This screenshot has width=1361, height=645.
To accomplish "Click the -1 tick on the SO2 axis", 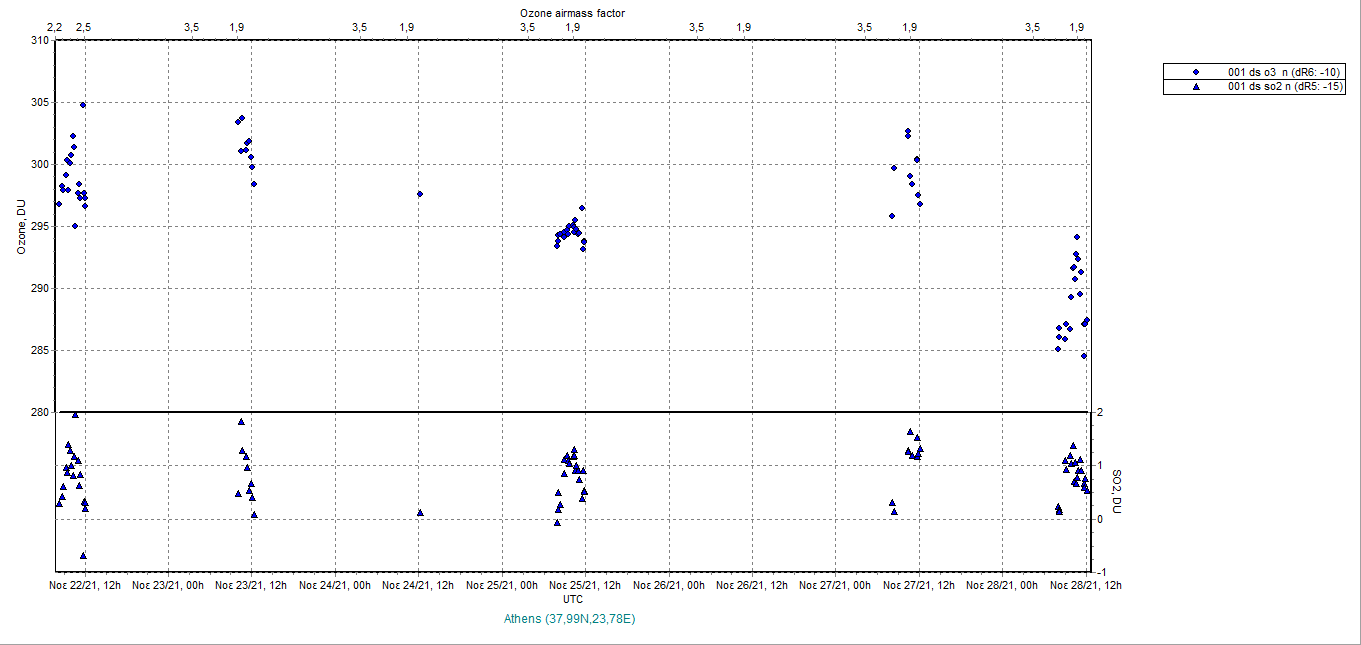I will (x=1099, y=571).
